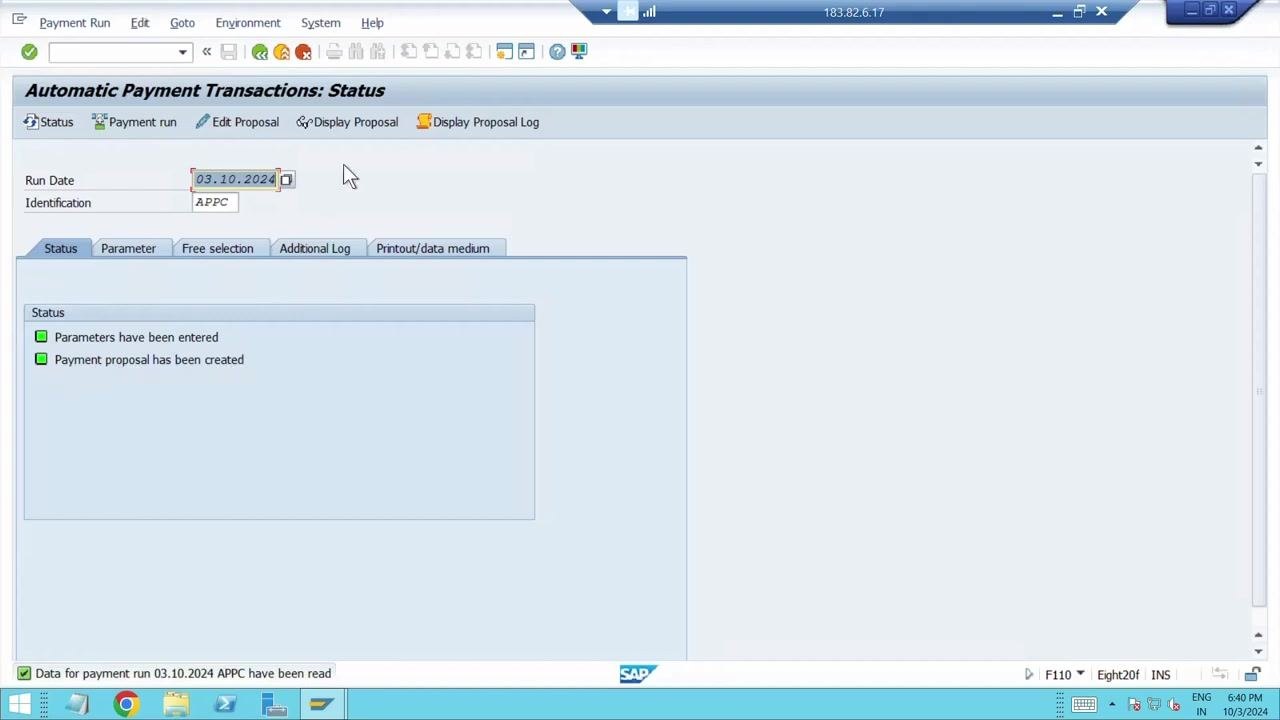Create a new GUI session icon
This screenshot has width=1280, height=720.
[505, 52]
